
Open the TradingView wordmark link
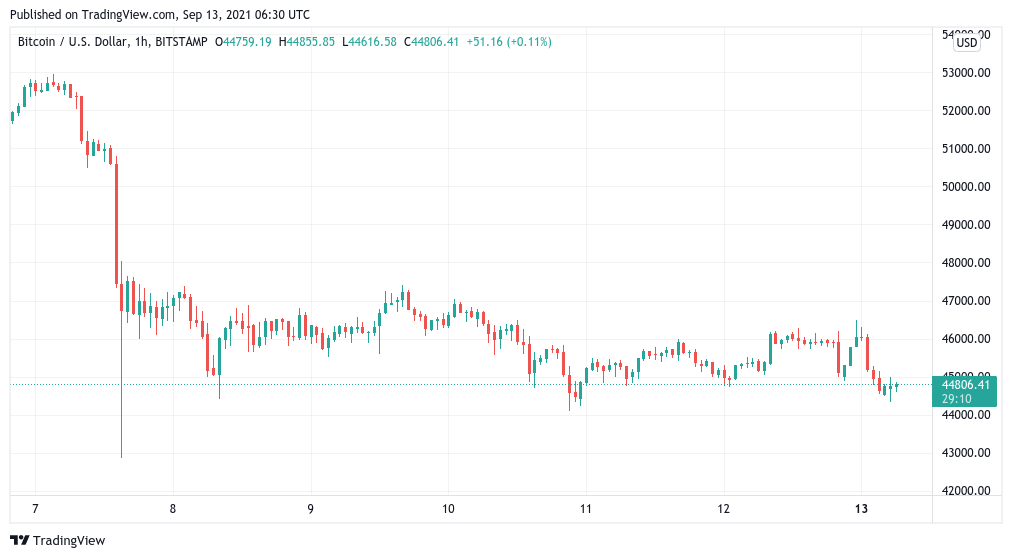click(69, 541)
